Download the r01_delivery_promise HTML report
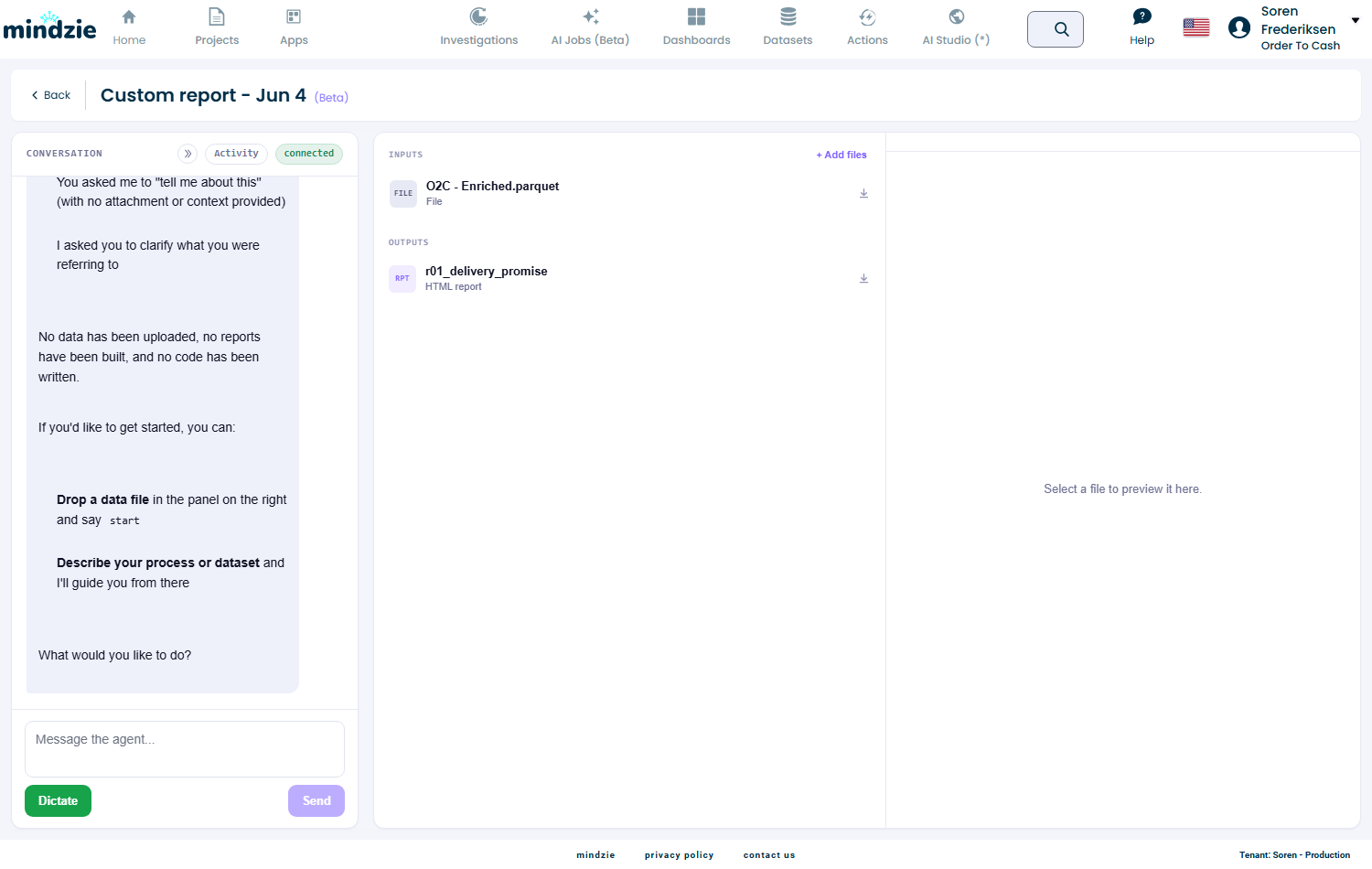The width and height of the screenshot is (1372, 869). pos(863,278)
